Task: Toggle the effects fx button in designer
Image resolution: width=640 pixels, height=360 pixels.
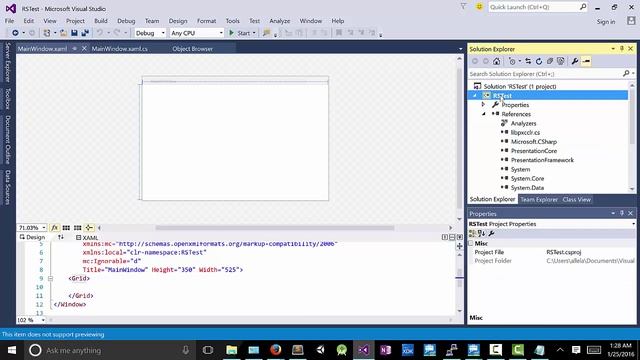Action: [54, 228]
